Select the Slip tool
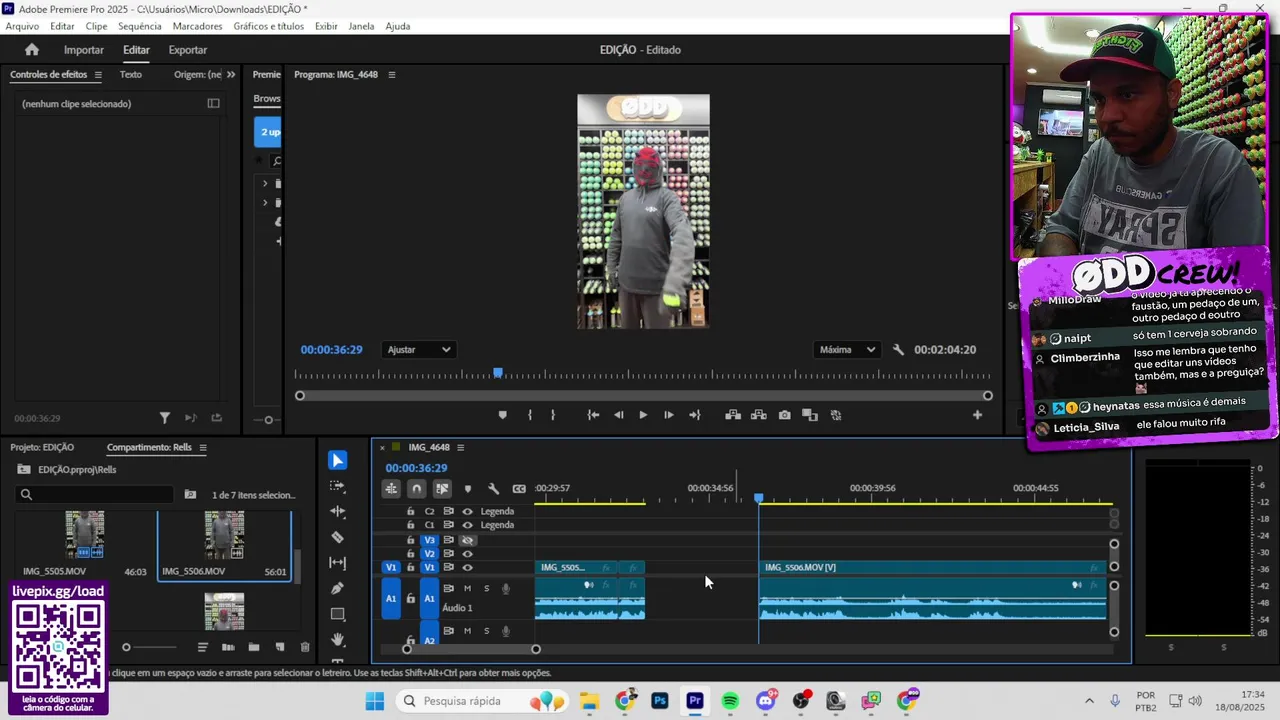This screenshot has width=1280, height=720. pyautogui.click(x=338, y=563)
